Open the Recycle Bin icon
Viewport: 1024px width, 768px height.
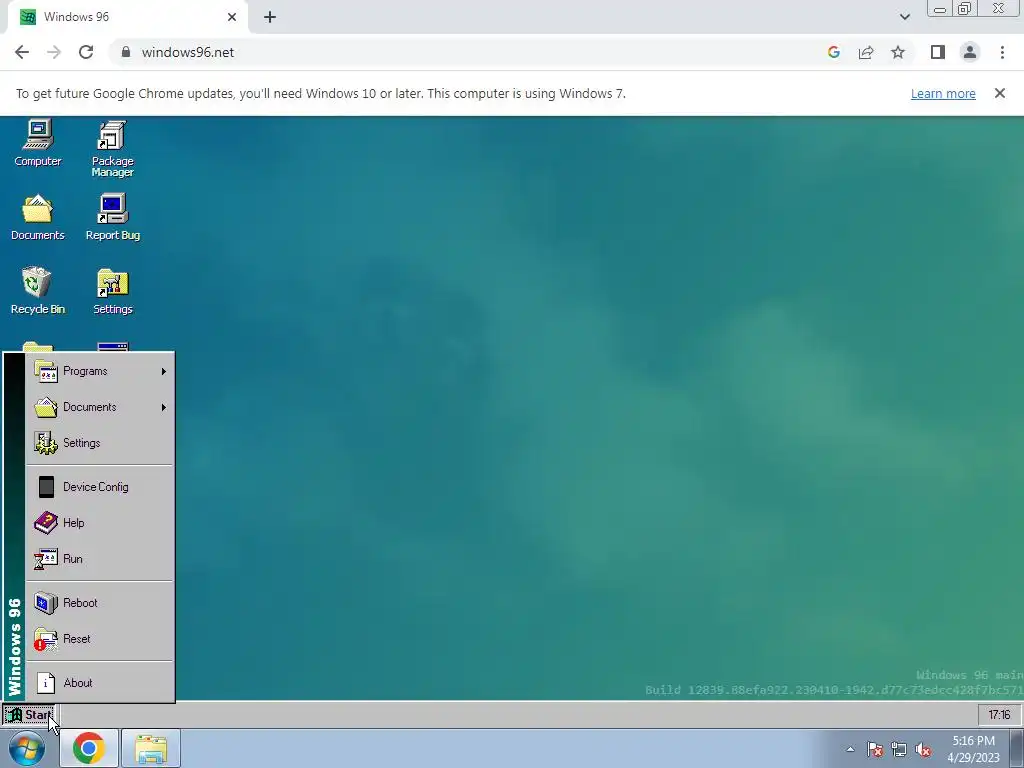(x=38, y=291)
